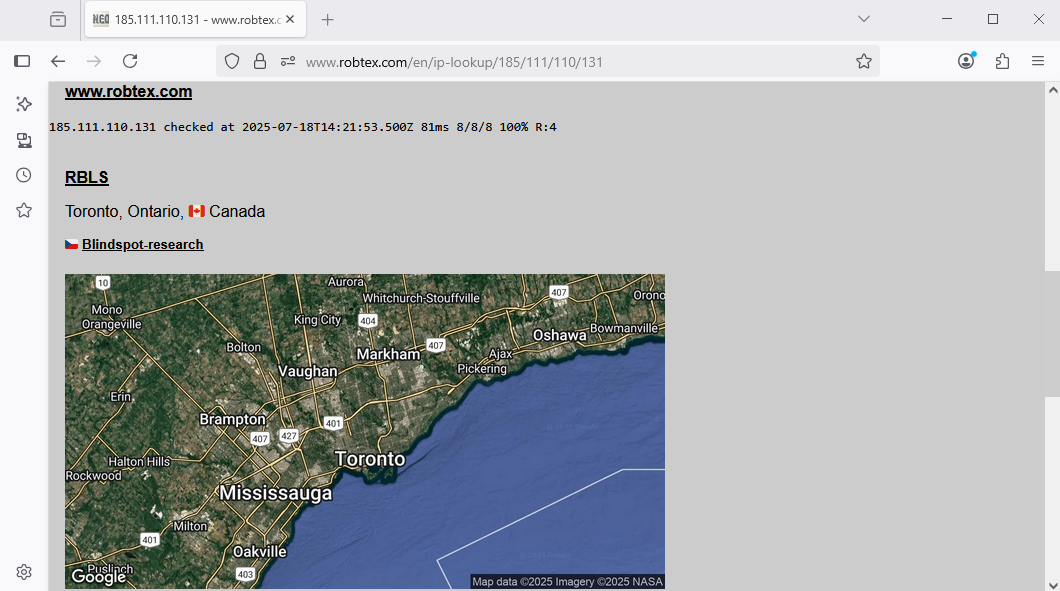Image resolution: width=1060 pixels, height=591 pixels.
Task: Show synced tabs in the sidebar
Action: 24,140
